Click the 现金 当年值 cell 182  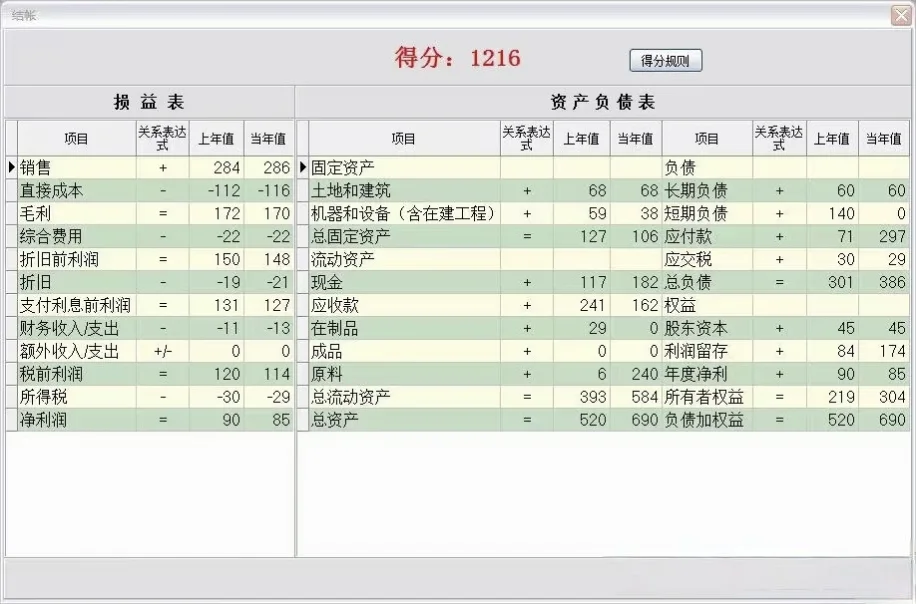coord(636,282)
